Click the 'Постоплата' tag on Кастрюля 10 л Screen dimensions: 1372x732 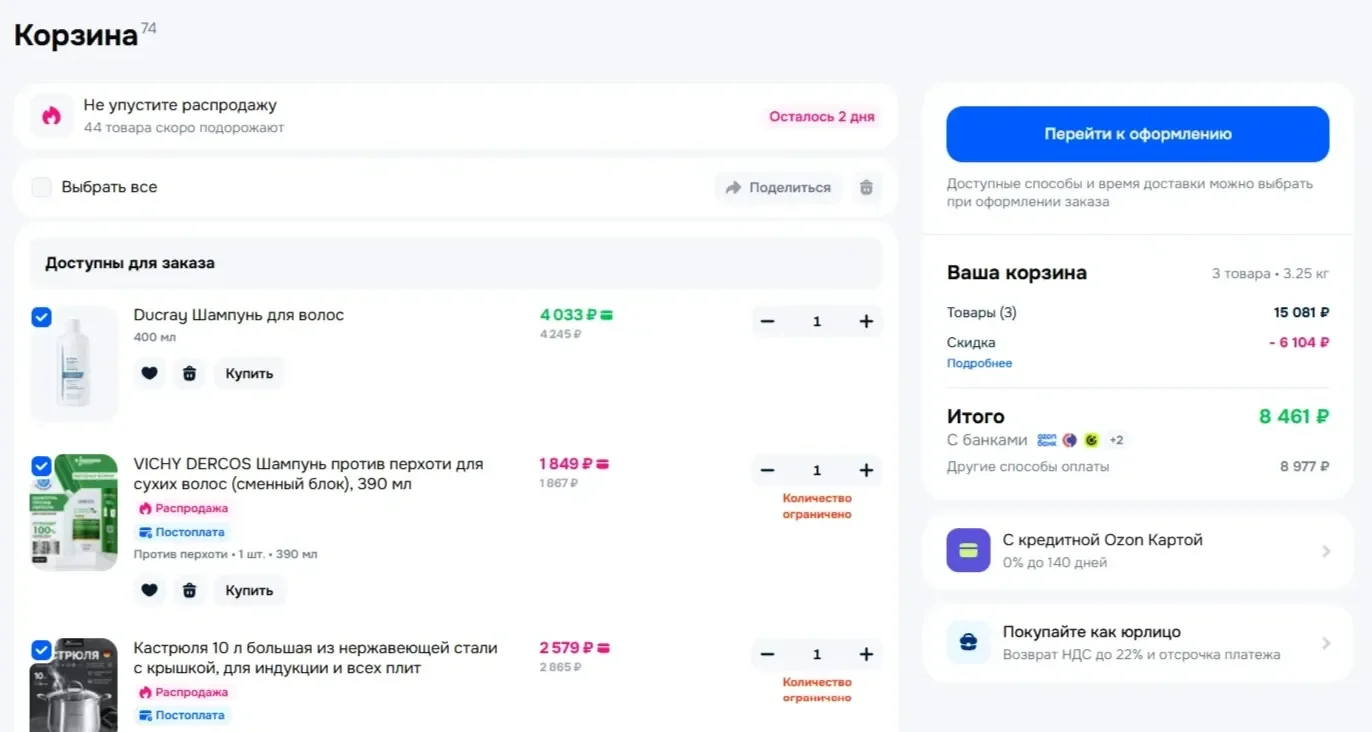[x=183, y=716]
